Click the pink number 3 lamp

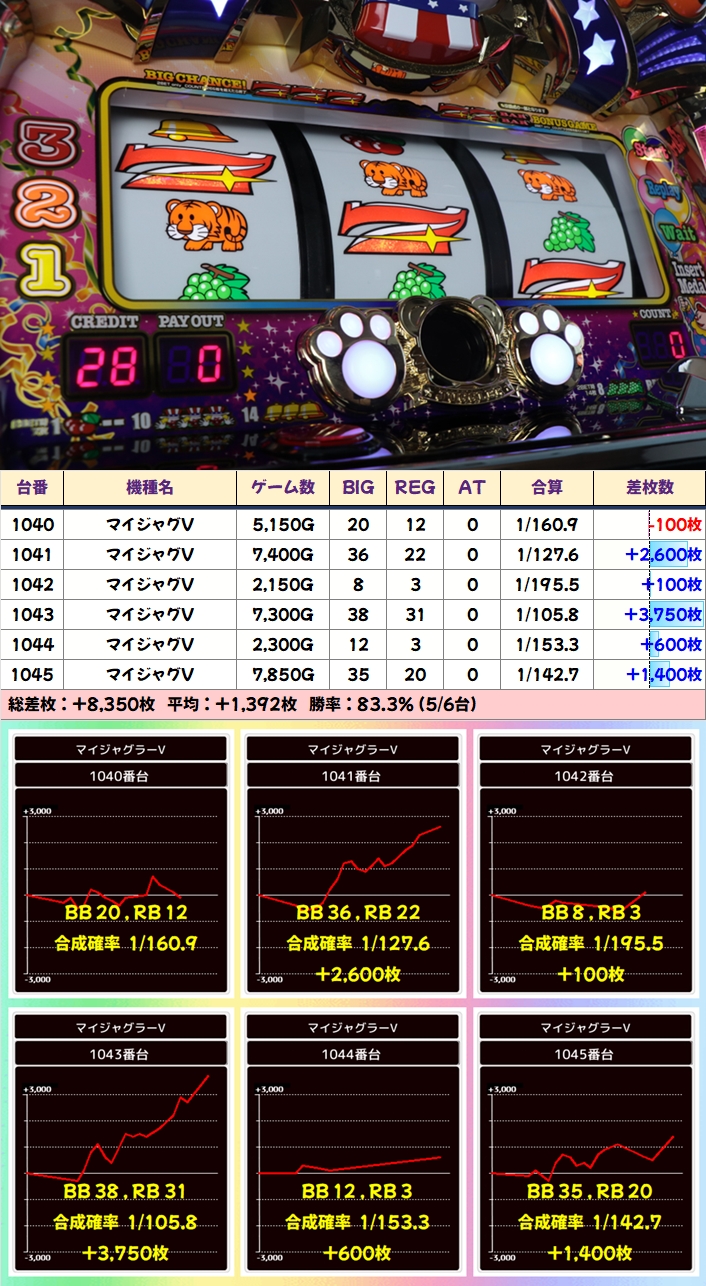click(42, 146)
